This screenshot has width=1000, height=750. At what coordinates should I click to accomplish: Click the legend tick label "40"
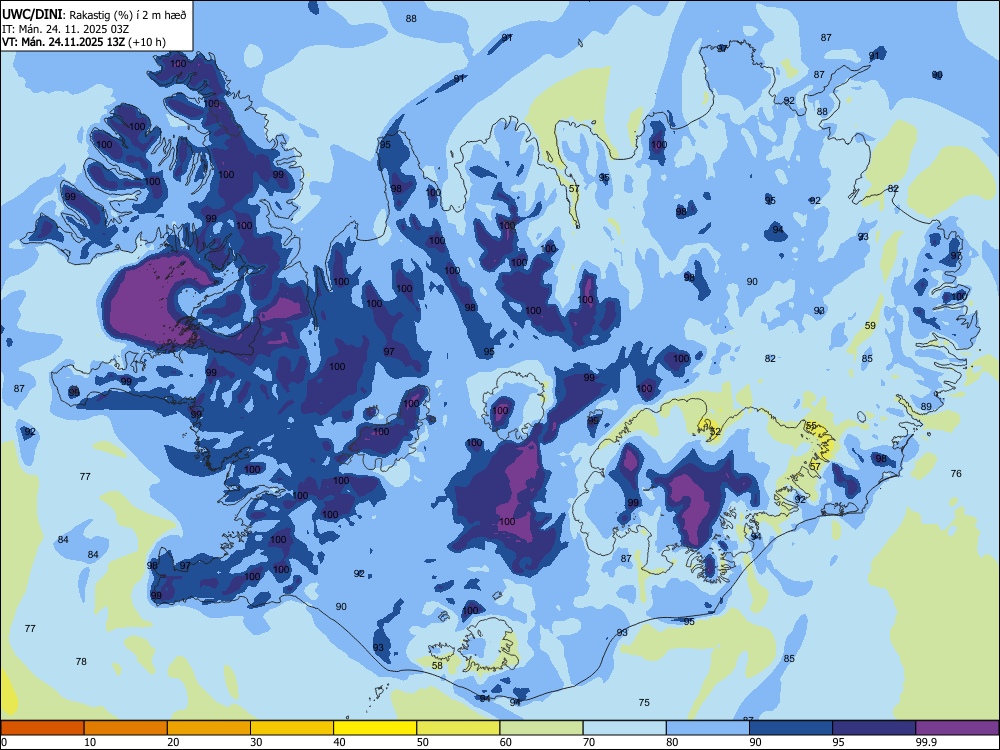[x=340, y=742]
